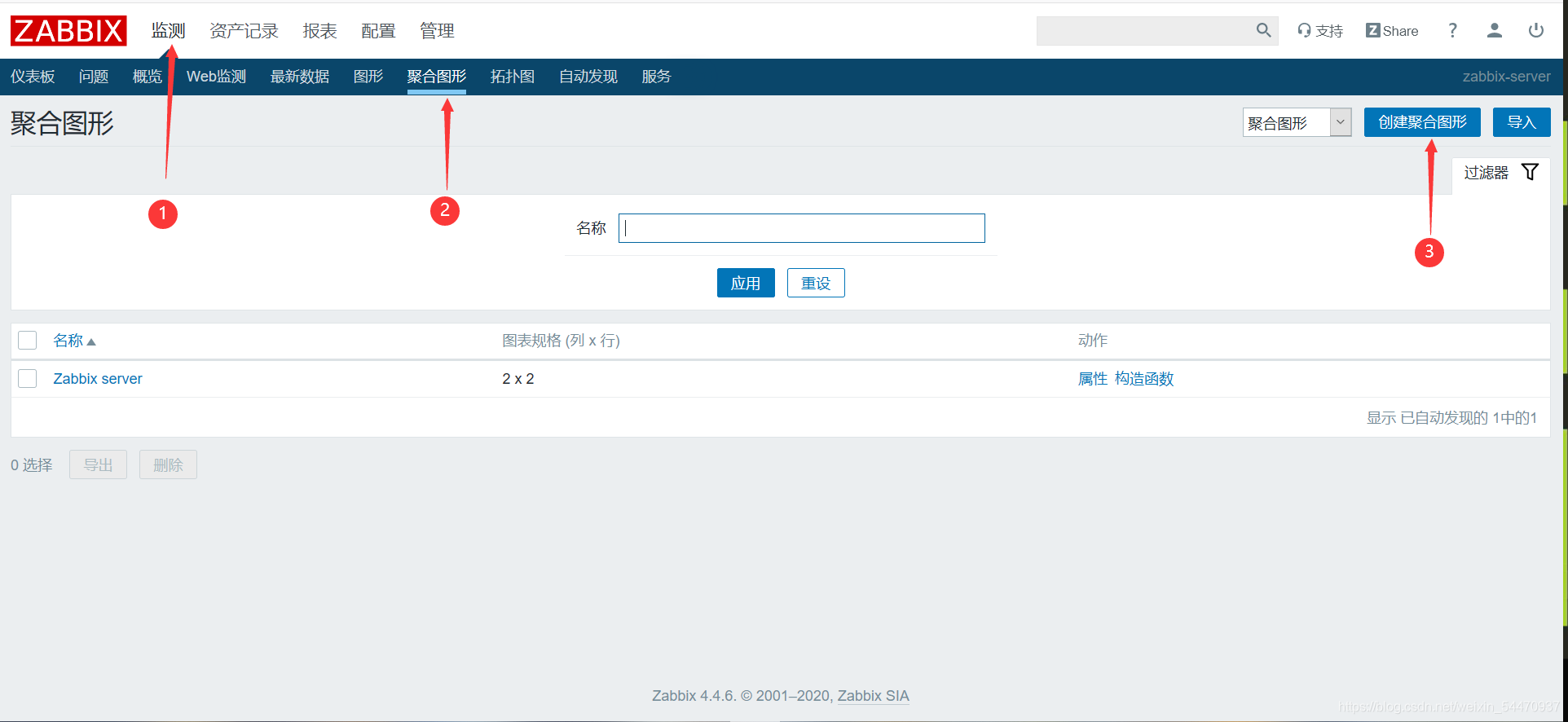Image resolution: width=1568 pixels, height=722 pixels.
Task: Go to the 问题 submenu tab
Action: (x=94, y=77)
